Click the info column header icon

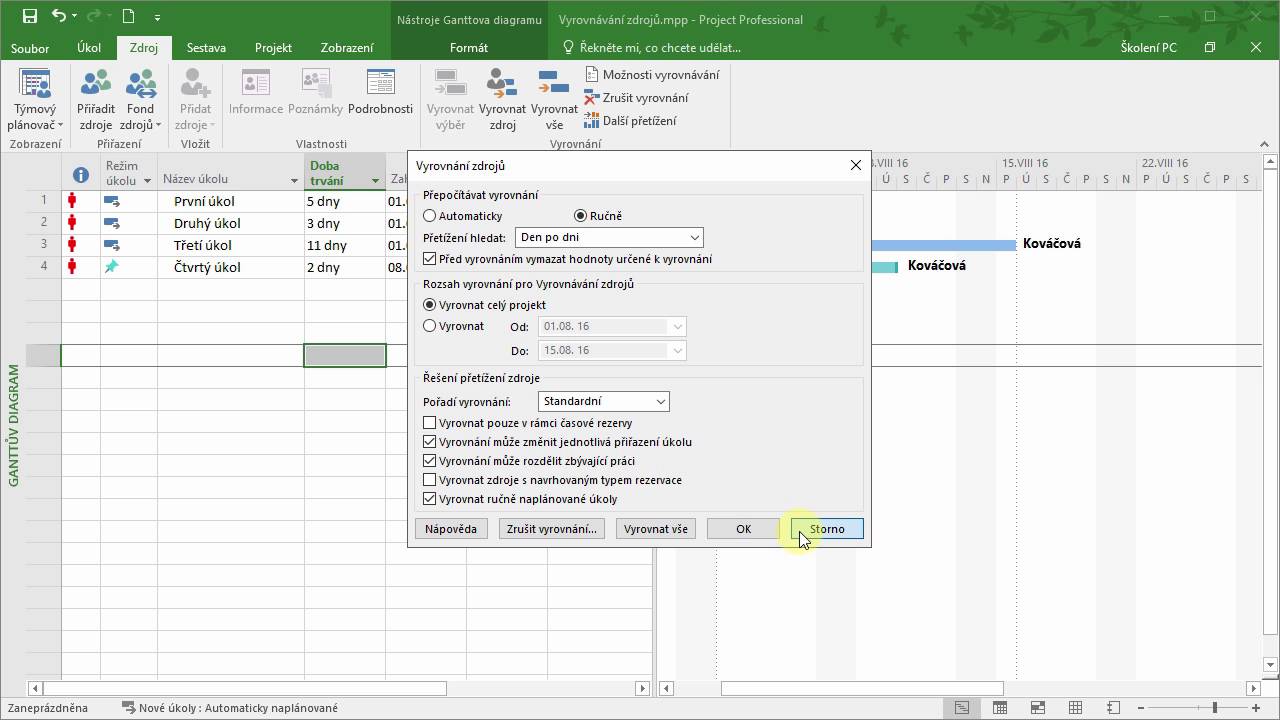pos(81,175)
